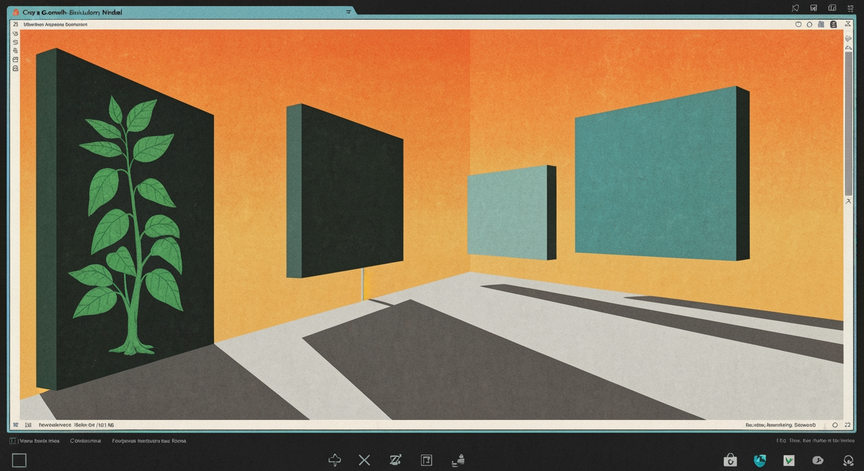Click the X cross icon in bottom toolbar

364,460
